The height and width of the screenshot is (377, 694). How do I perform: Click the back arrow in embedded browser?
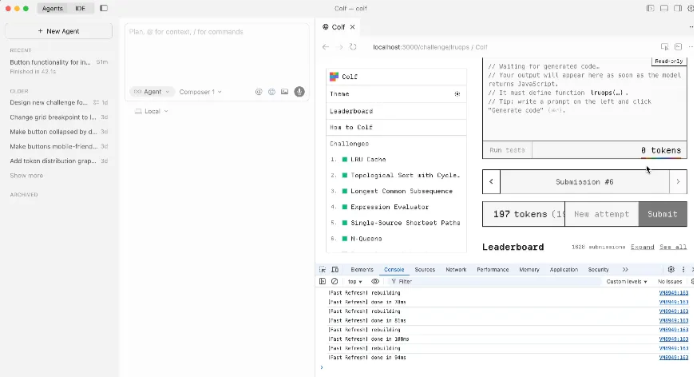coord(326,47)
